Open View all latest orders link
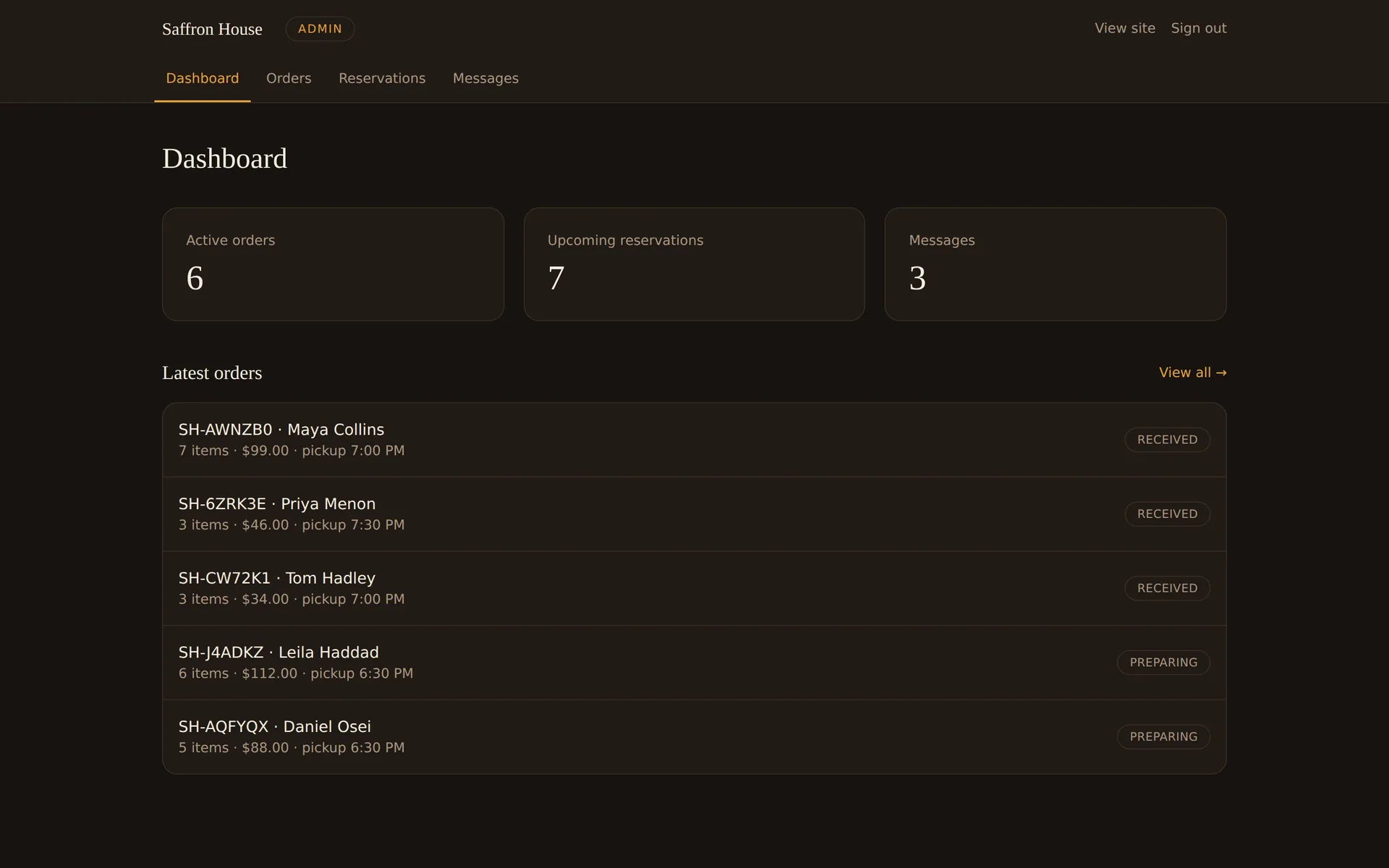The image size is (1389, 868). tap(1193, 373)
